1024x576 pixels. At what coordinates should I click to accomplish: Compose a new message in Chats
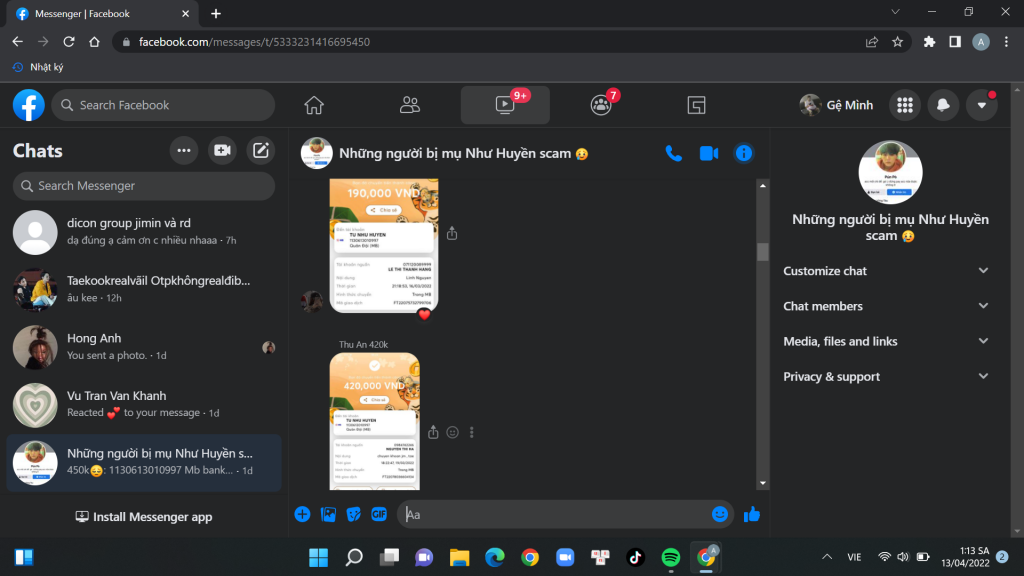tap(261, 151)
